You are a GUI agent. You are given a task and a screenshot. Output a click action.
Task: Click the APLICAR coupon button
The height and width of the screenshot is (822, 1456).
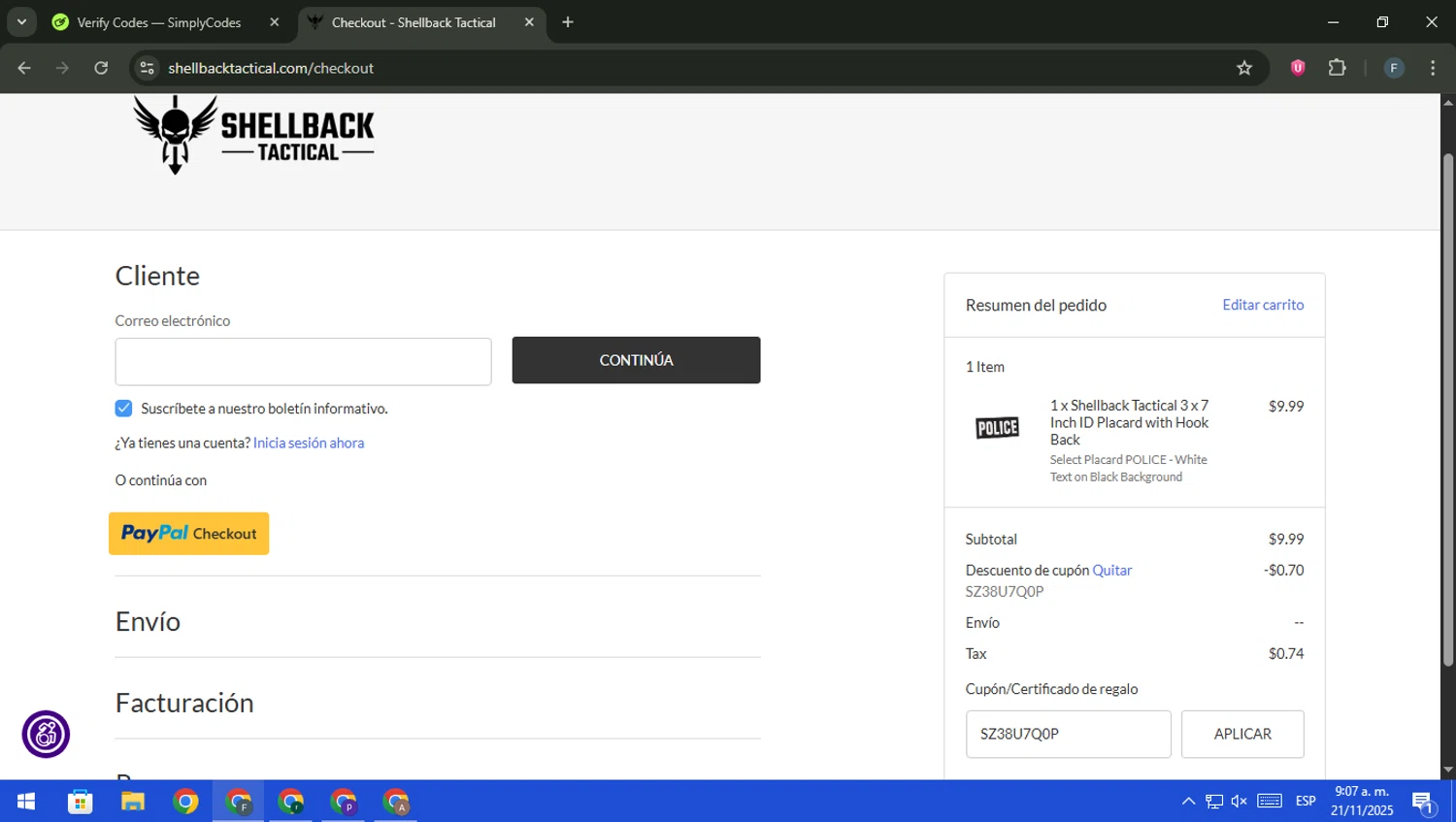click(x=1242, y=734)
